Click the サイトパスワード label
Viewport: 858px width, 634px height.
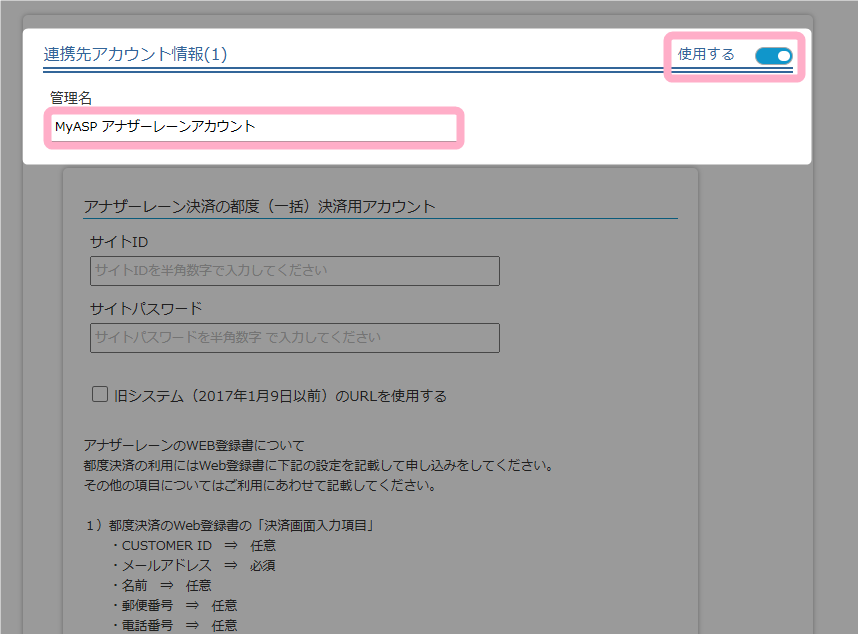tap(146, 308)
